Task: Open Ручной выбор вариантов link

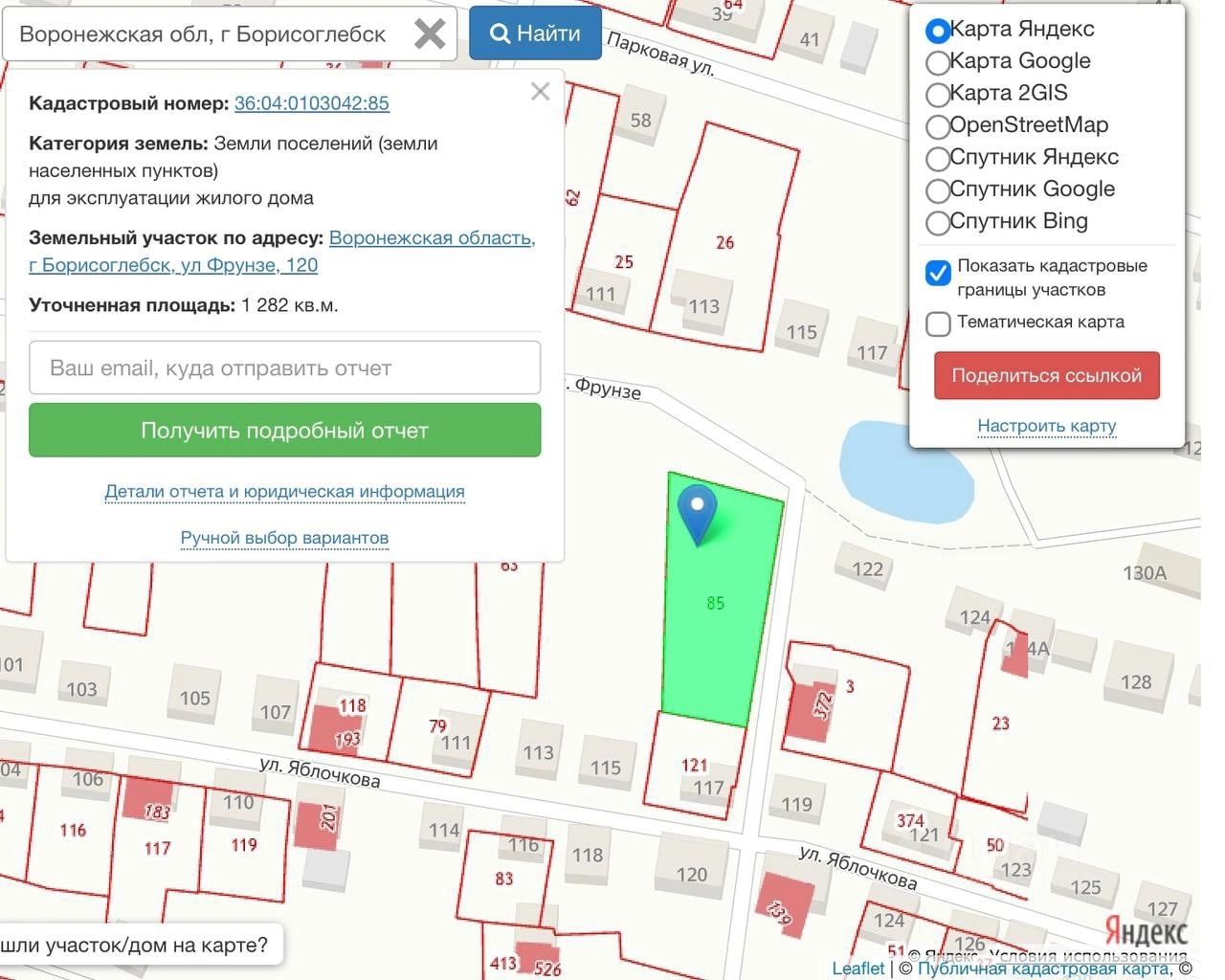Action: 284,538
